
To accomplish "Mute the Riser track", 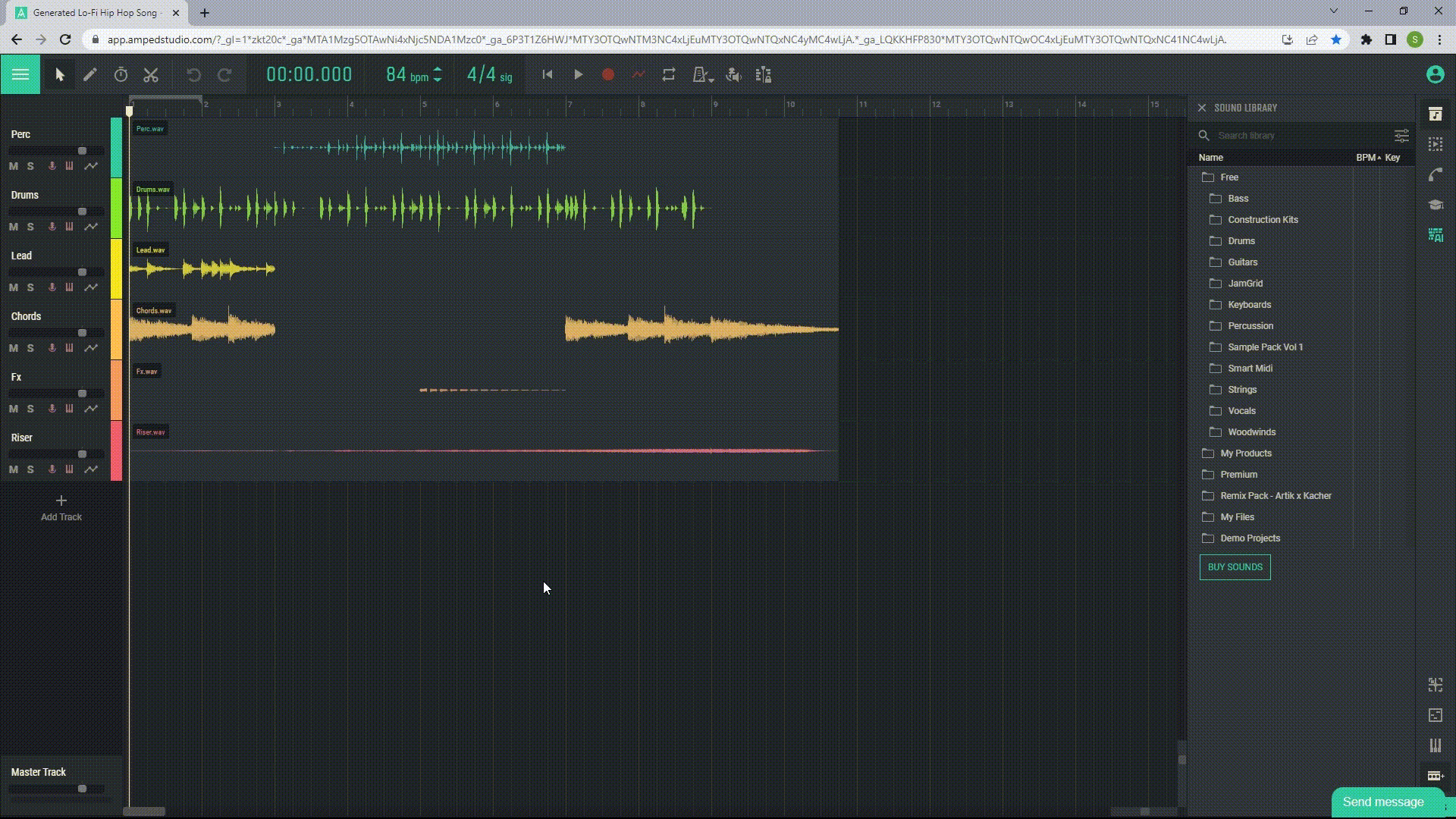I will pyautogui.click(x=14, y=468).
